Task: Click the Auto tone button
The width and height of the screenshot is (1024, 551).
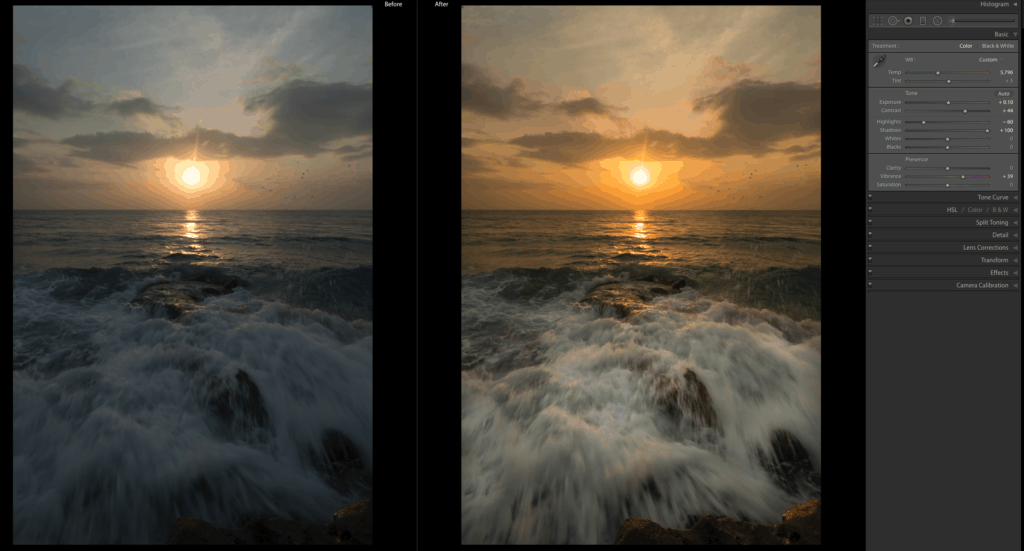Action: [1003, 93]
